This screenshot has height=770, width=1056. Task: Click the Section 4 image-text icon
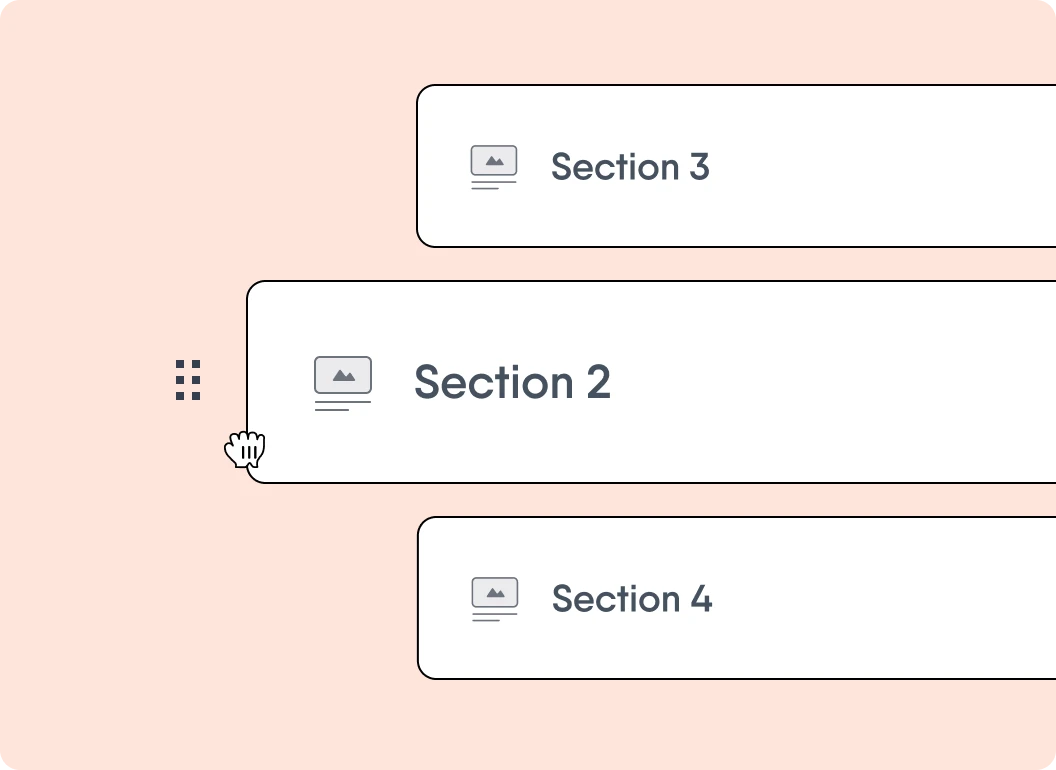[495, 599]
